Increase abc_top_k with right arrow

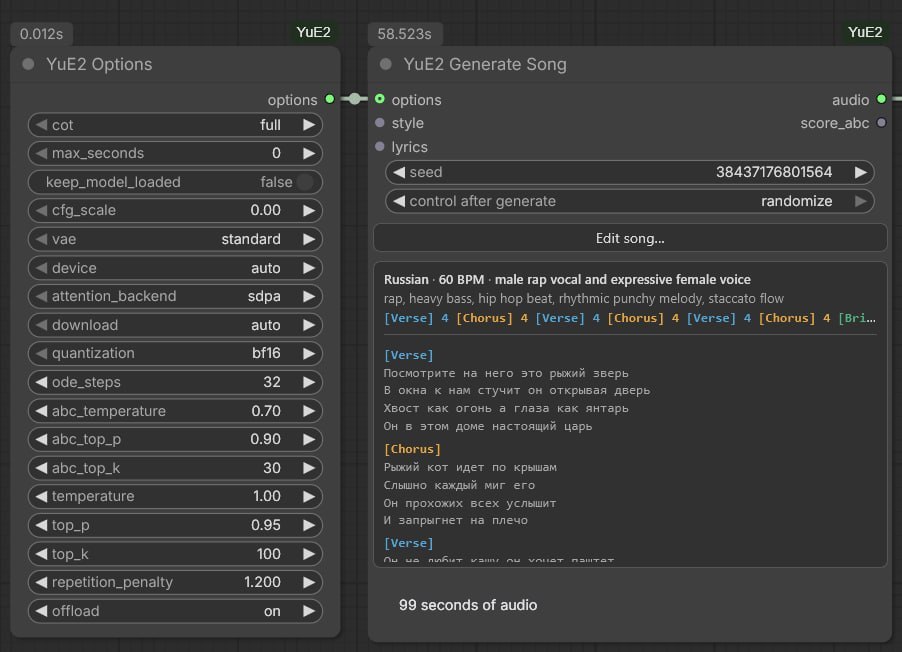[309, 467]
